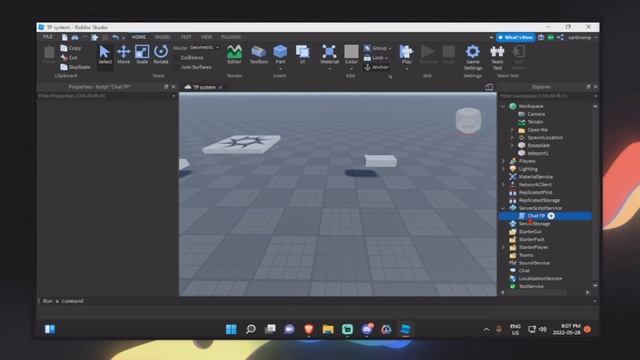Open the Material picker
The image size is (640, 360).
pyautogui.click(x=329, y=54)
